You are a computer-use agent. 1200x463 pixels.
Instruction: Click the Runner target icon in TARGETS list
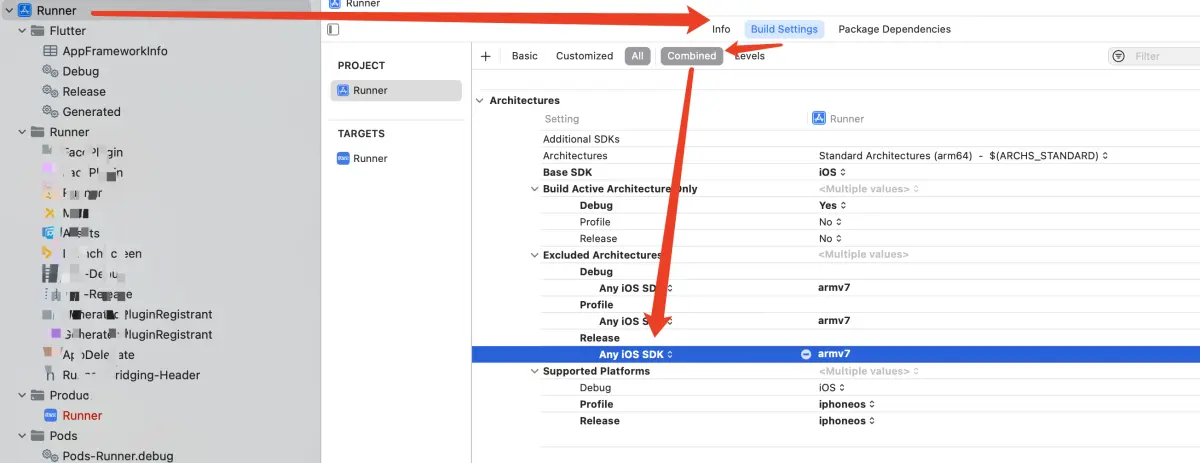[x=343, y=158]
